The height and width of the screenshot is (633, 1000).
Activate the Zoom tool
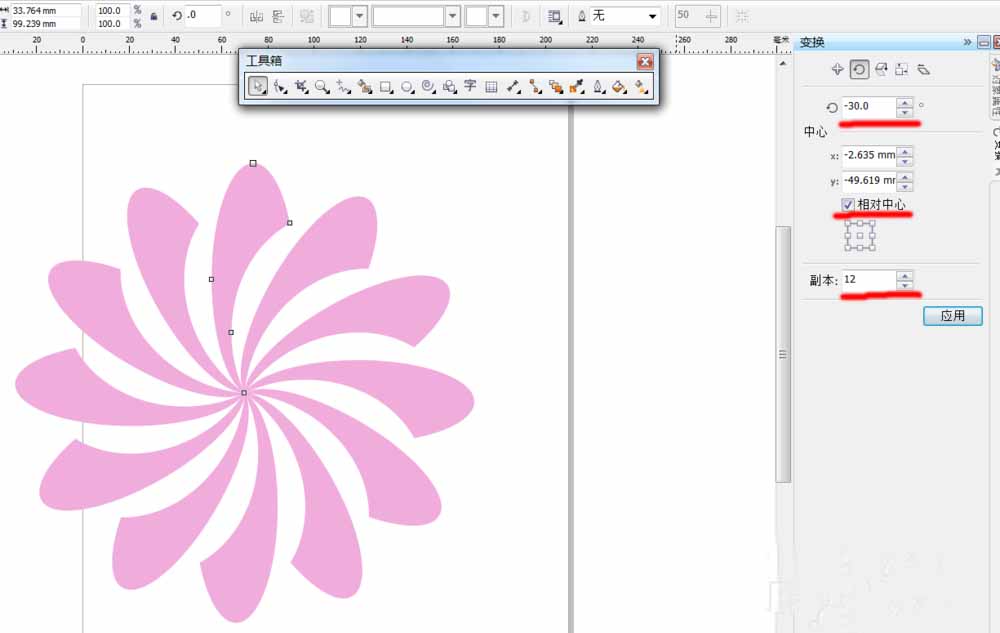click(323, 86)
